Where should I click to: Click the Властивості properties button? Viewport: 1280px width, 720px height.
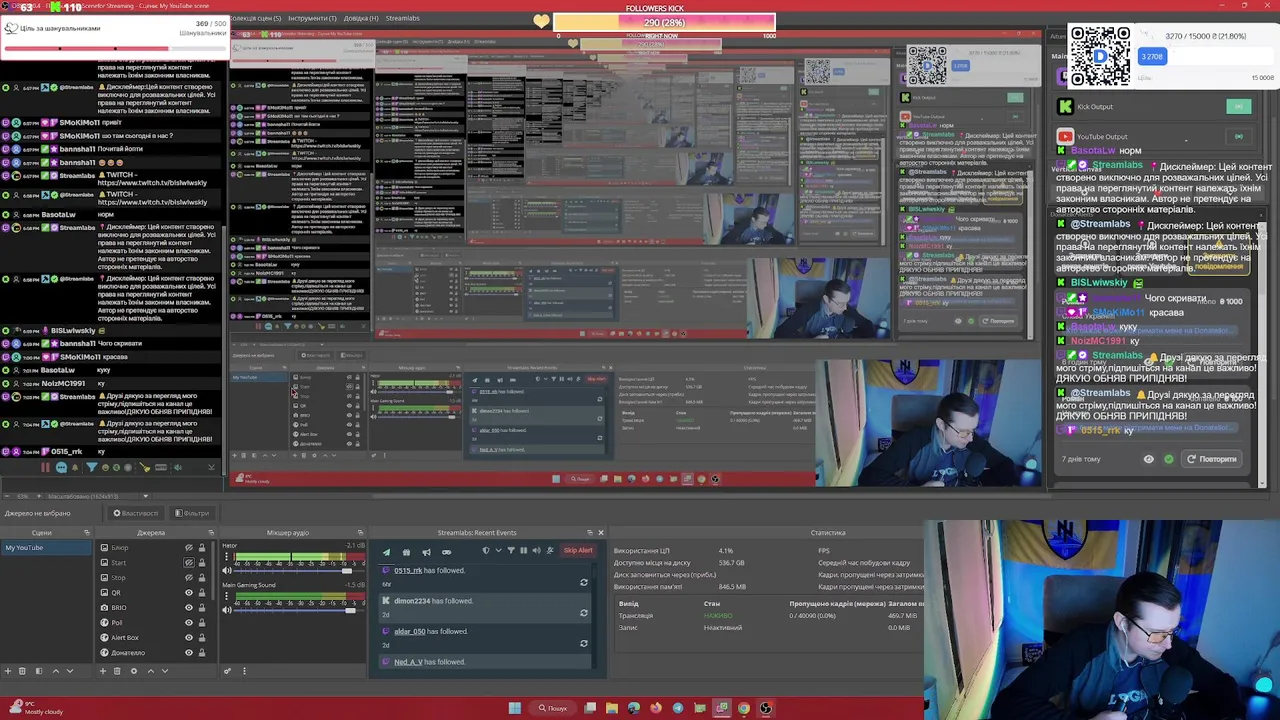point(136,513)
